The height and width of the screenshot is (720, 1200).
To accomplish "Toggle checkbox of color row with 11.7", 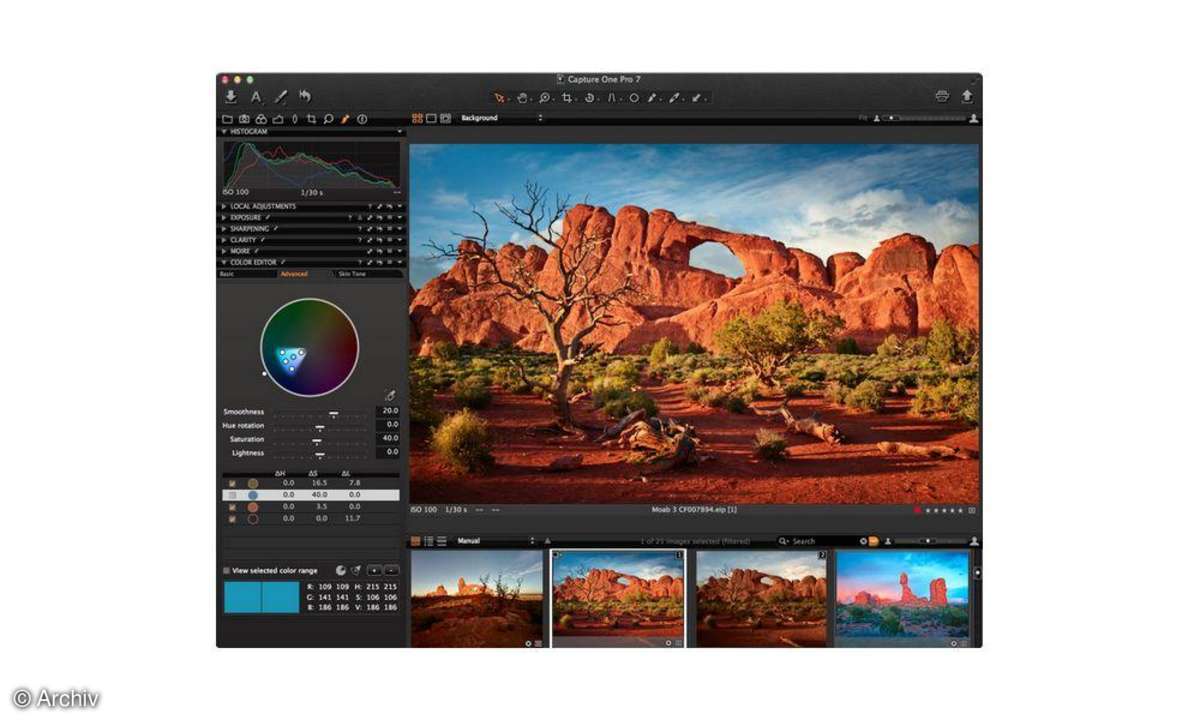I will pyautogui.click(x=233, y=519).
